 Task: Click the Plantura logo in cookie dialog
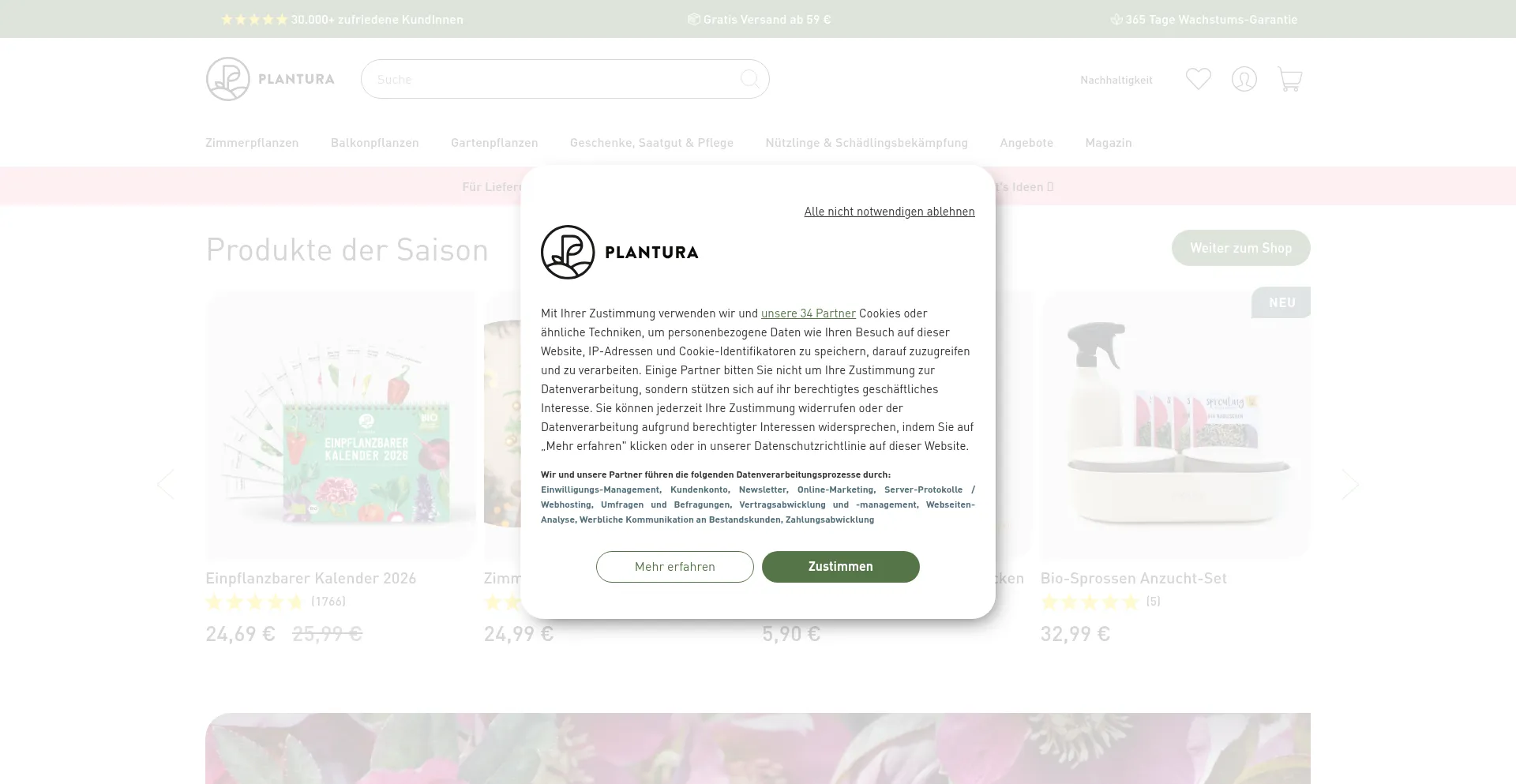tap(620, 253)
